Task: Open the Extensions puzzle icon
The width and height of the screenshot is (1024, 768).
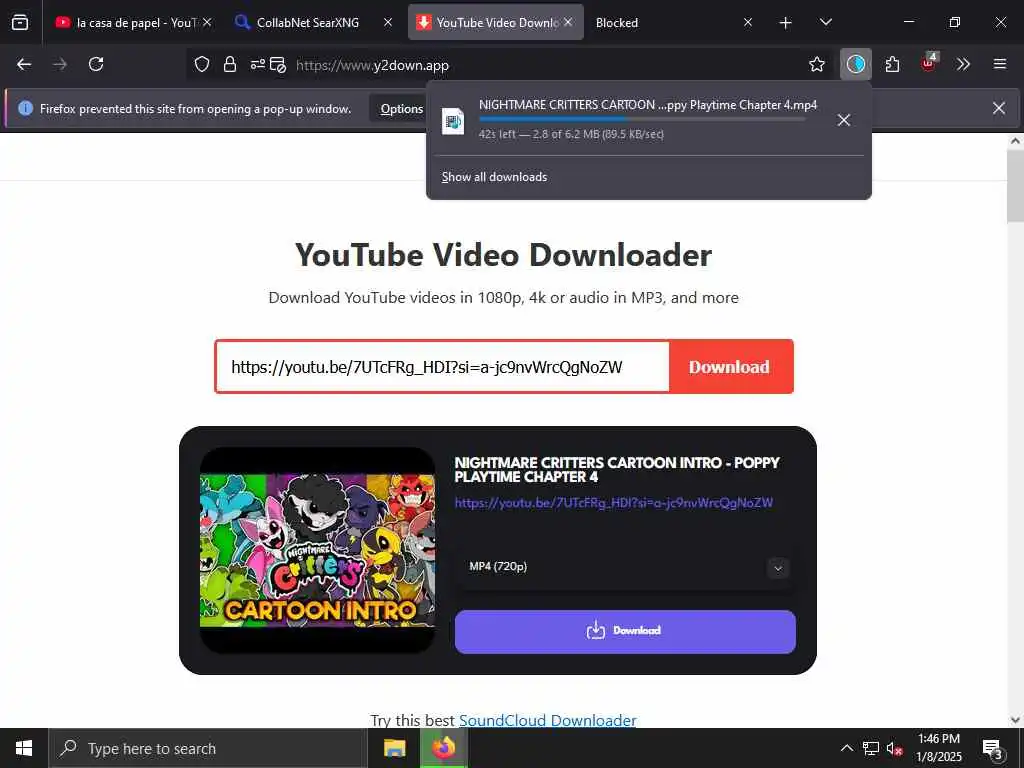Action: [x=892, y=64]
